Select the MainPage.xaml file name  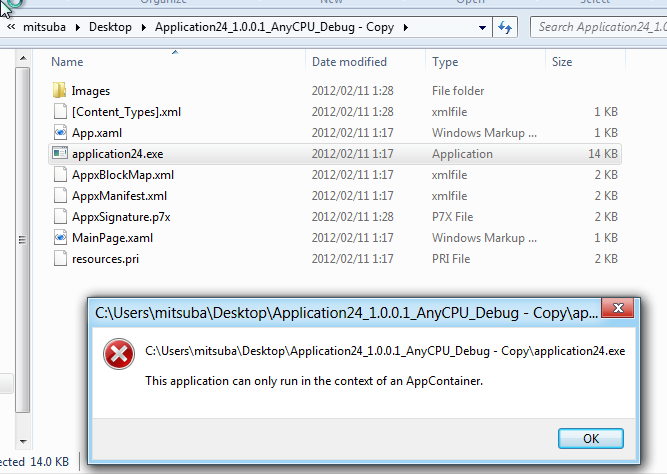coord(113,238)
